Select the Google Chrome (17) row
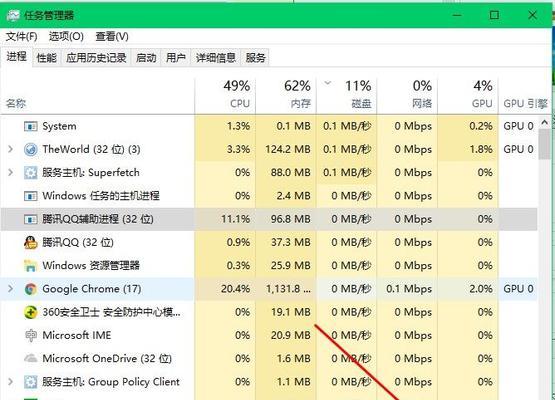 pyautogui.click(x=269, y=289)
